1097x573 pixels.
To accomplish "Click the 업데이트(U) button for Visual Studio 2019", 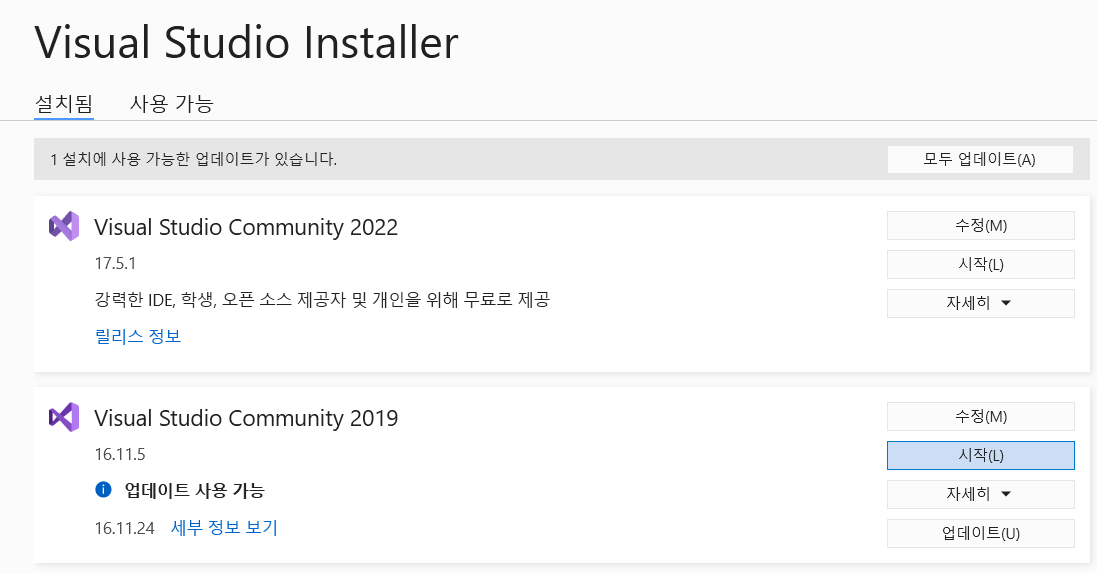I will pos(981,533).
